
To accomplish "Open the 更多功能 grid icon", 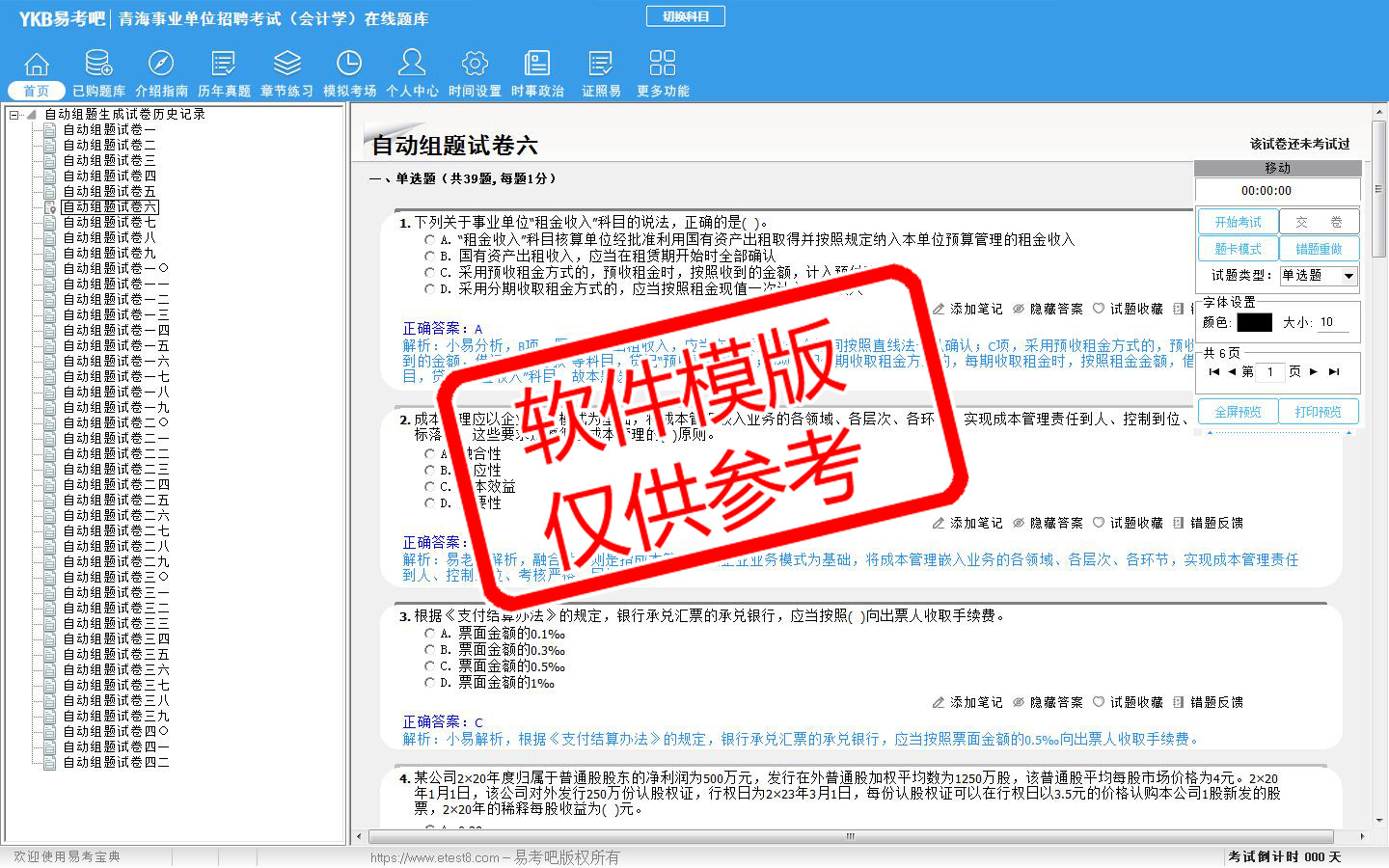I will click(663, 65).
